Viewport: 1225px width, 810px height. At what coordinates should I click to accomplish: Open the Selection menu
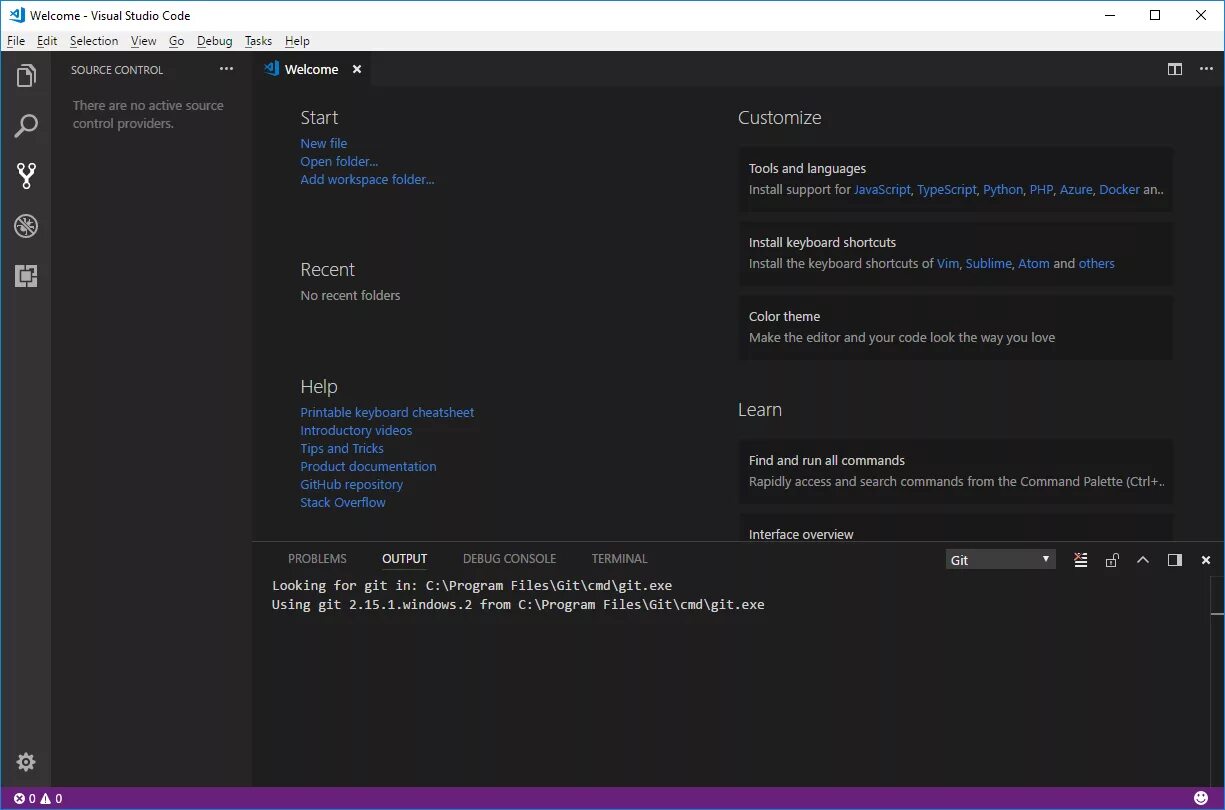[94, 41]
